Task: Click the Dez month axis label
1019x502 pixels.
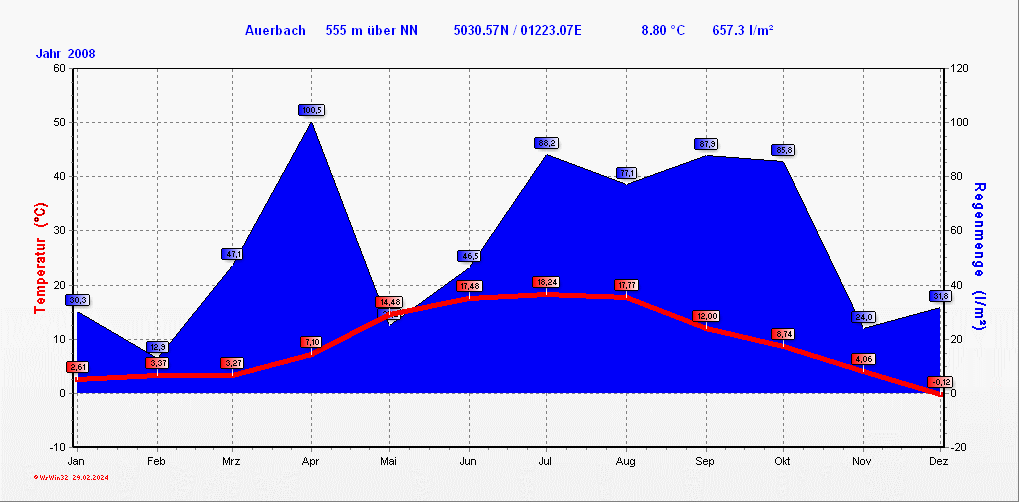Action: tap(939, 461)
